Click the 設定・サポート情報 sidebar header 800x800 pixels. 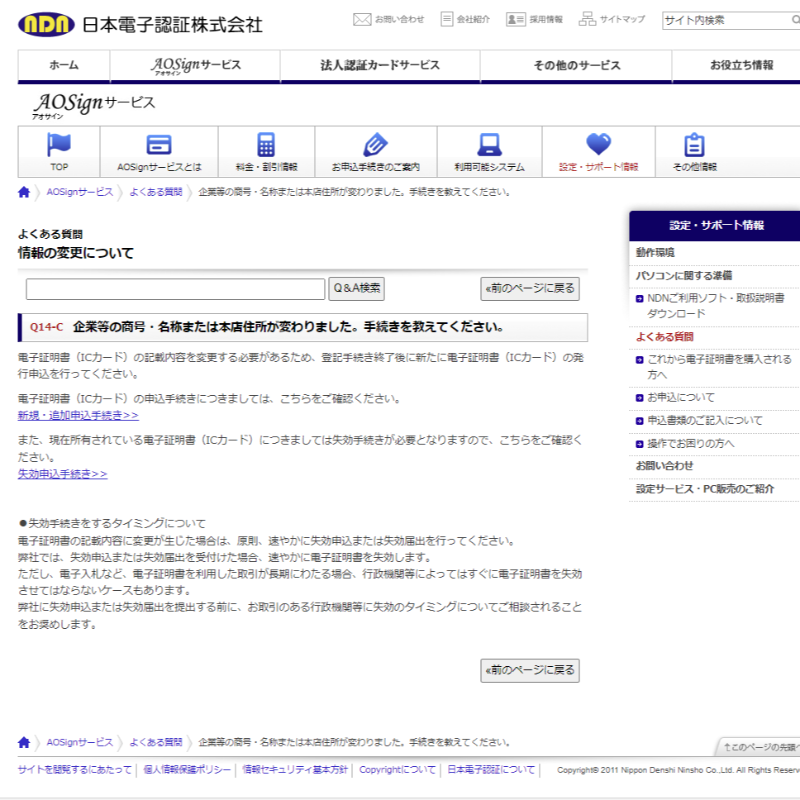coord(714,226)
